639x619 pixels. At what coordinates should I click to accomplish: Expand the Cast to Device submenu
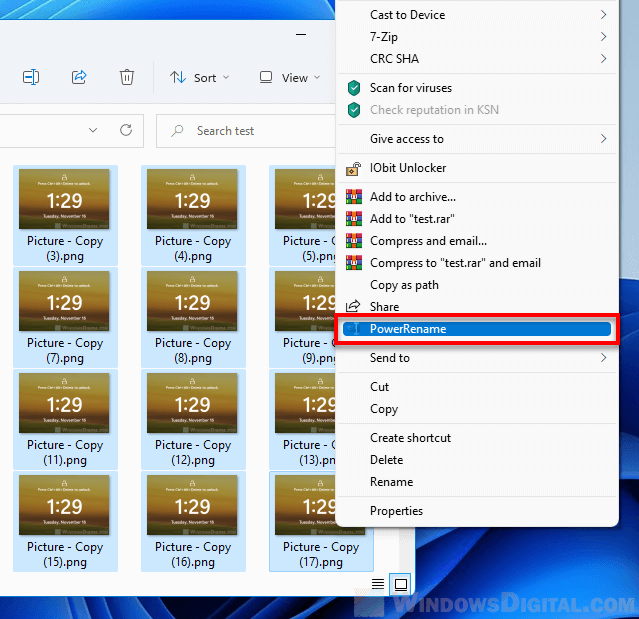point(604,15)
